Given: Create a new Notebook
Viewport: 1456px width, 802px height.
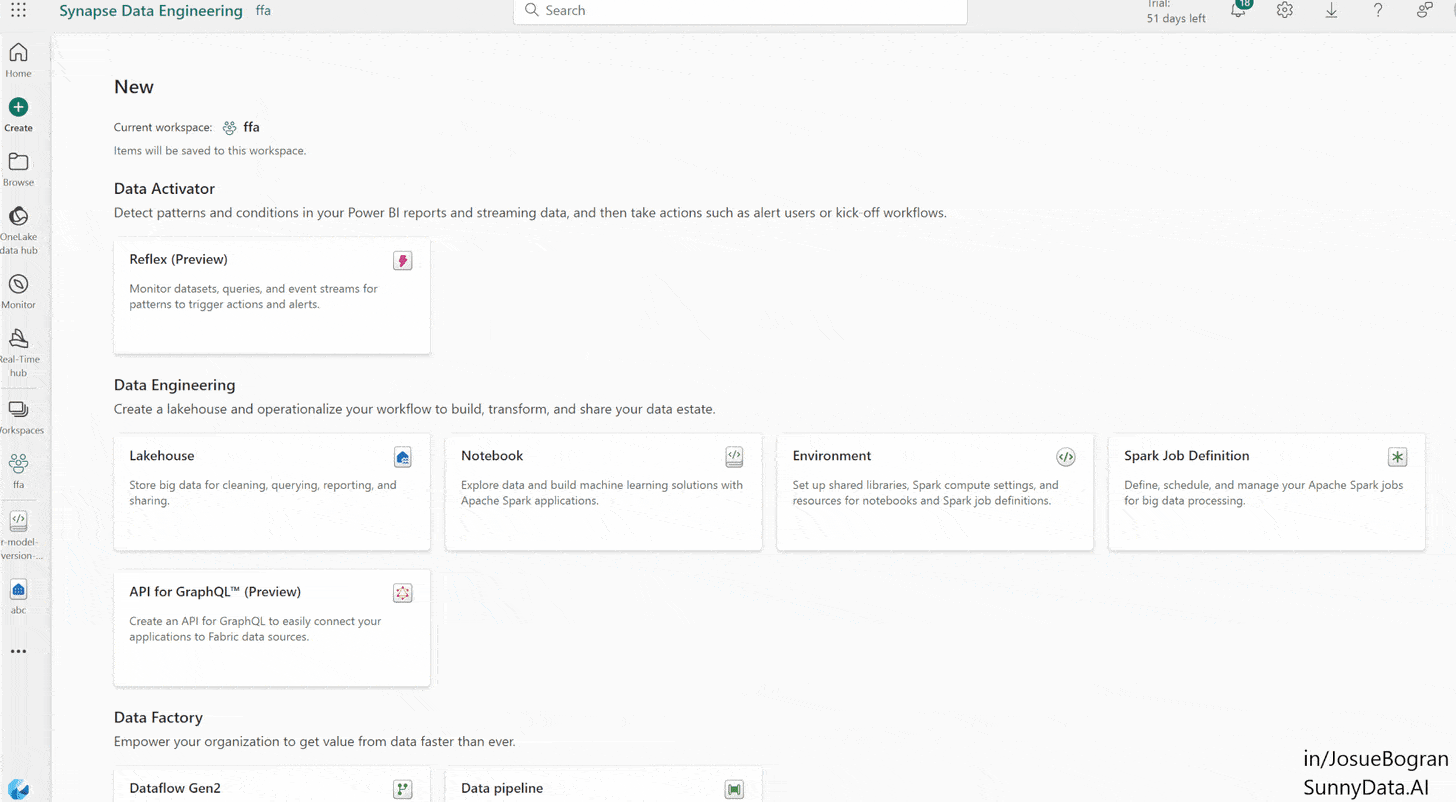Looking at the screenshot, I should (x=603, y=492).
